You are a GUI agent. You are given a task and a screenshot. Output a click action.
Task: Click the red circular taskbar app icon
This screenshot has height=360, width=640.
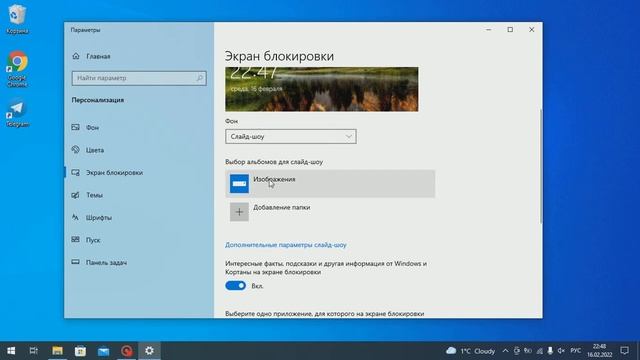[127, 351]
